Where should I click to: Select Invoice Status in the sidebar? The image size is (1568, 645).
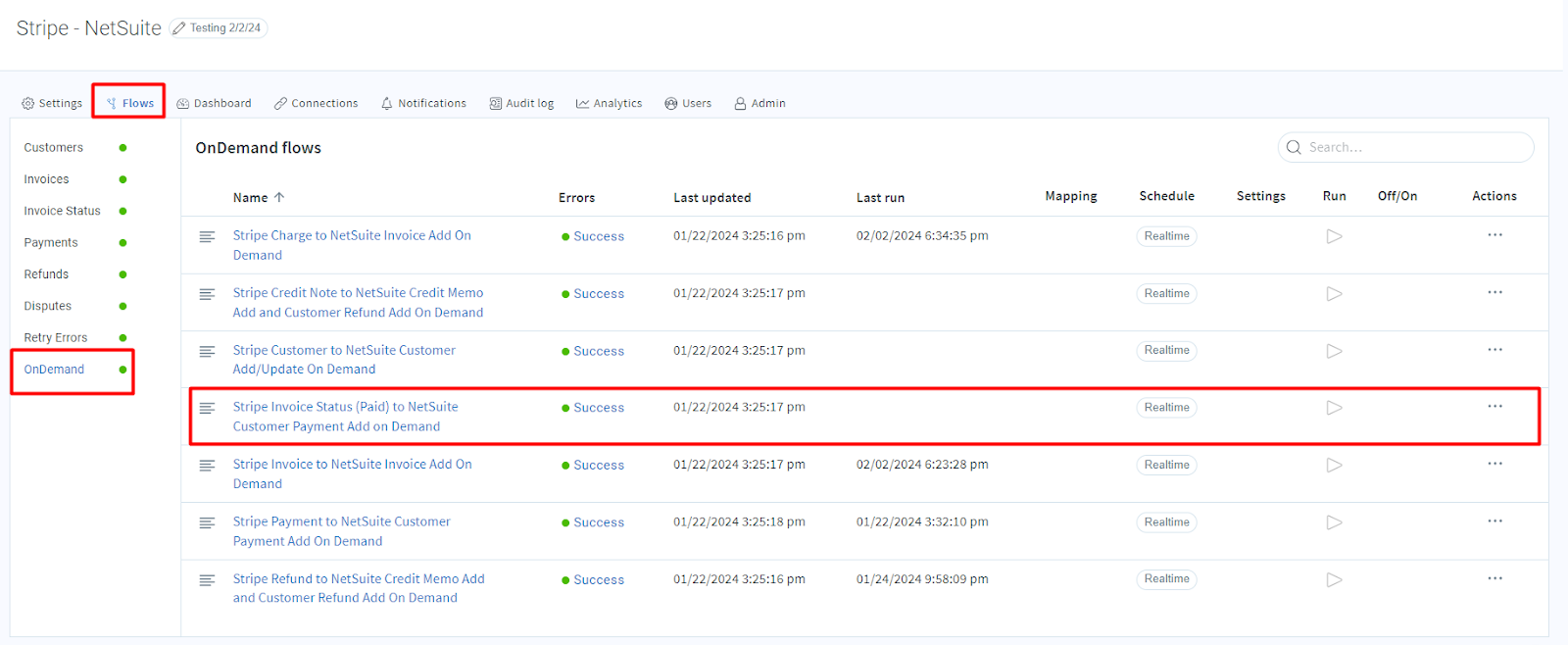pyautogui.click(x=63, y=211)
